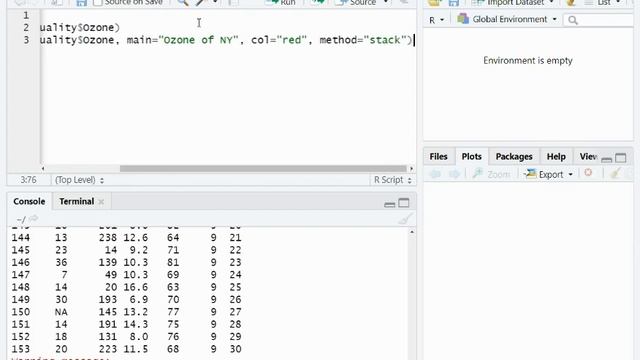Screen dimensions: 640x360
Task: Click the Global Environment icon
Action: point(463,19)
